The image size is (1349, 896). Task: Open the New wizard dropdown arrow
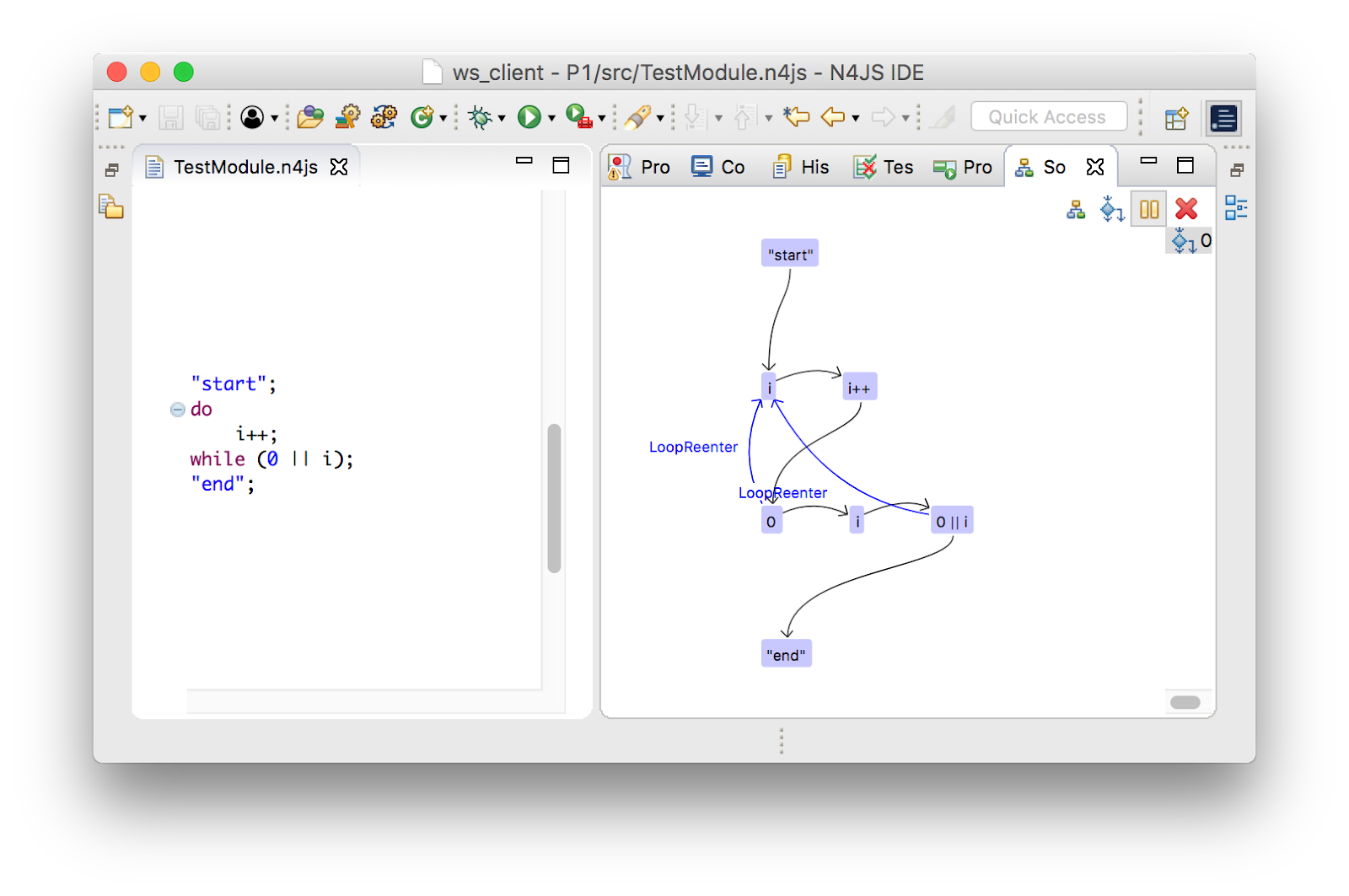(142, 118)
